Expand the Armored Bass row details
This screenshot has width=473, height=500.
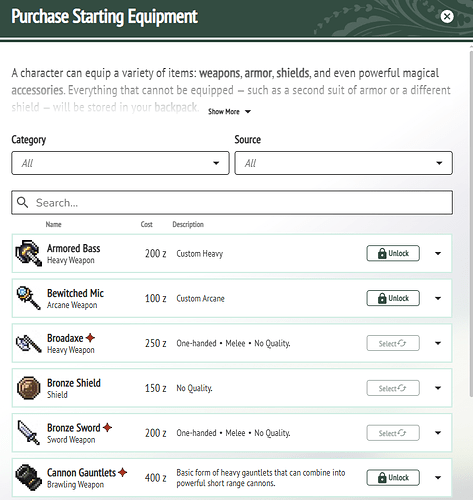[x=438, y=253]
